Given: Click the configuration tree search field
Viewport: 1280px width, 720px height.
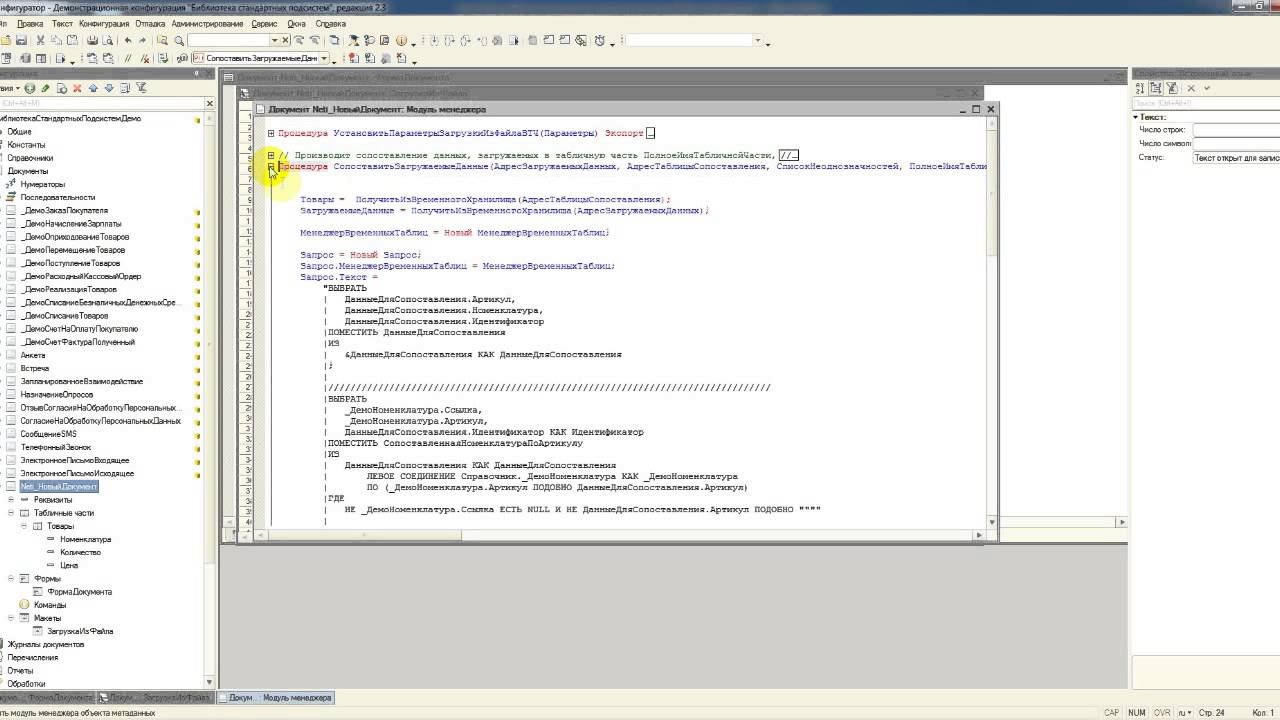Looking at the screenshot, I should pyautogui.click(x=102, y=103).
